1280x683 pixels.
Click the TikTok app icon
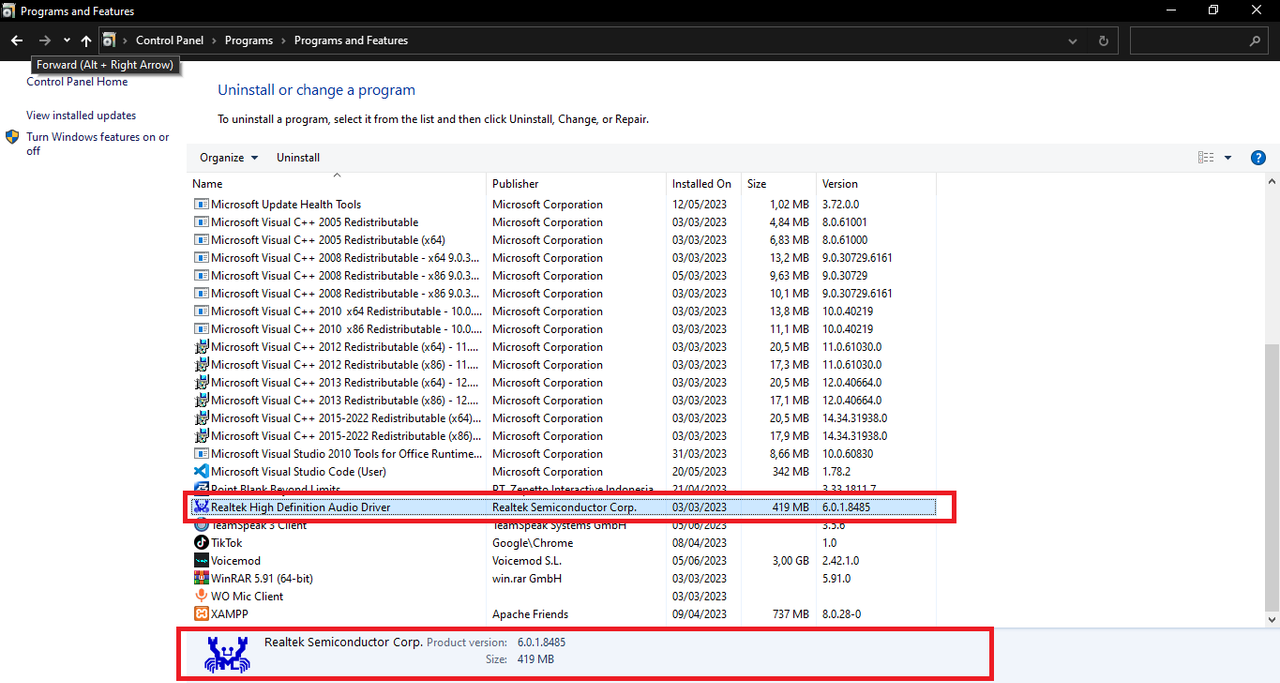pyautogui.click(x=201, y=543)
